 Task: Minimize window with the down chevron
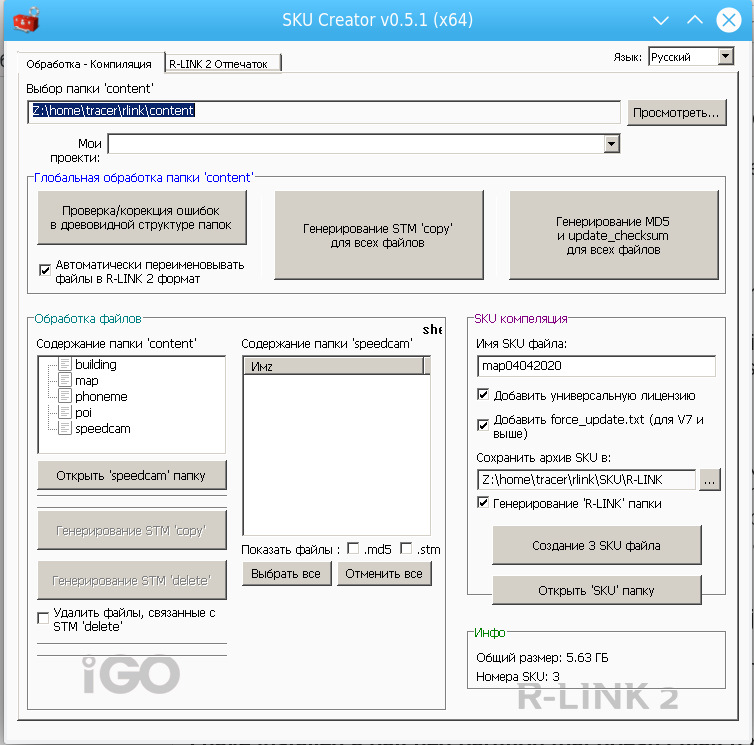pos(661,20)
